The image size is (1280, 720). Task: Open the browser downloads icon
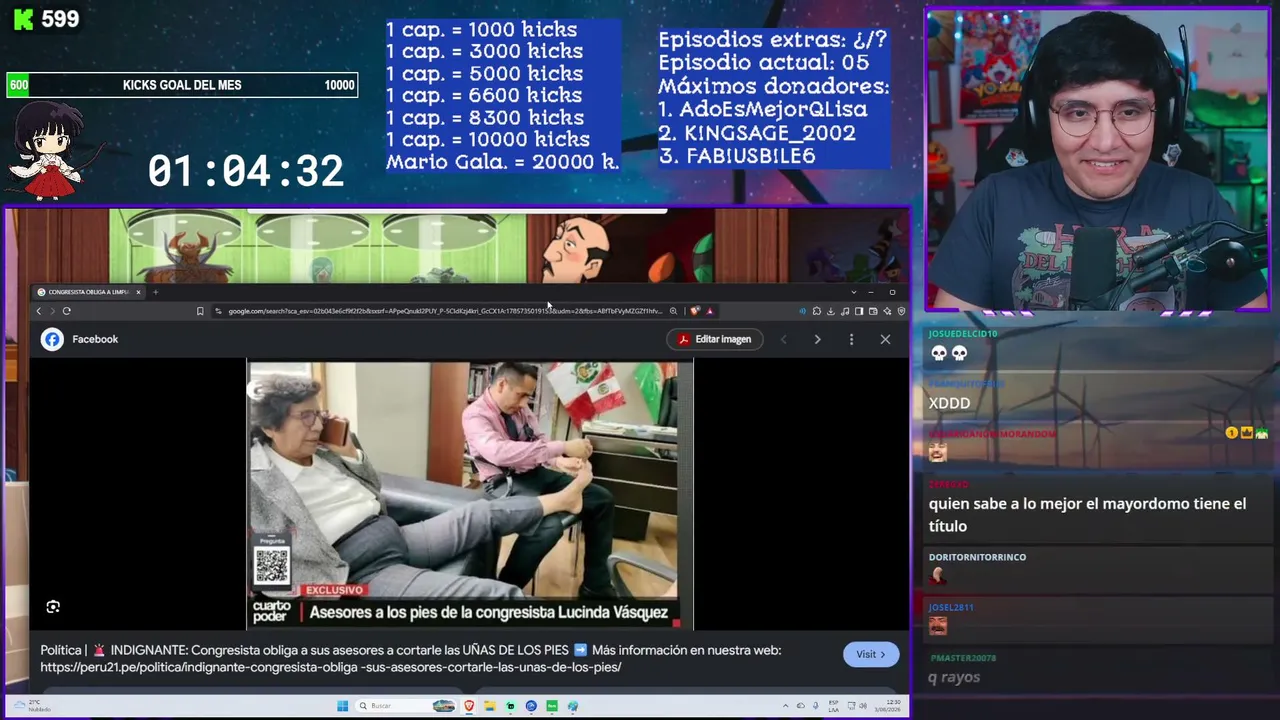tap(831, 311)
